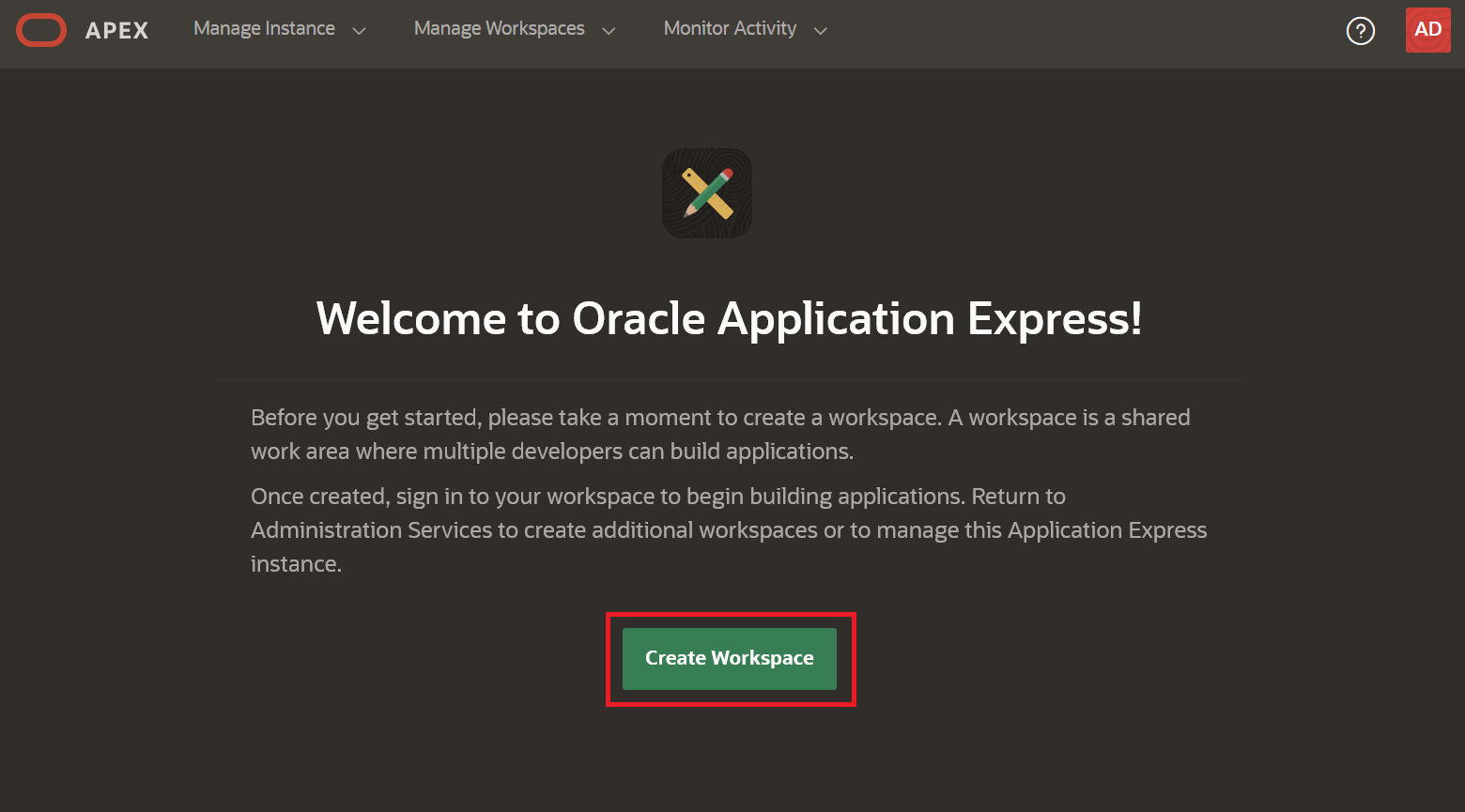Expand the chevron next to Manage Instance
The height and width of the screenshot is (812, 1465).
(x=359, y=31)
